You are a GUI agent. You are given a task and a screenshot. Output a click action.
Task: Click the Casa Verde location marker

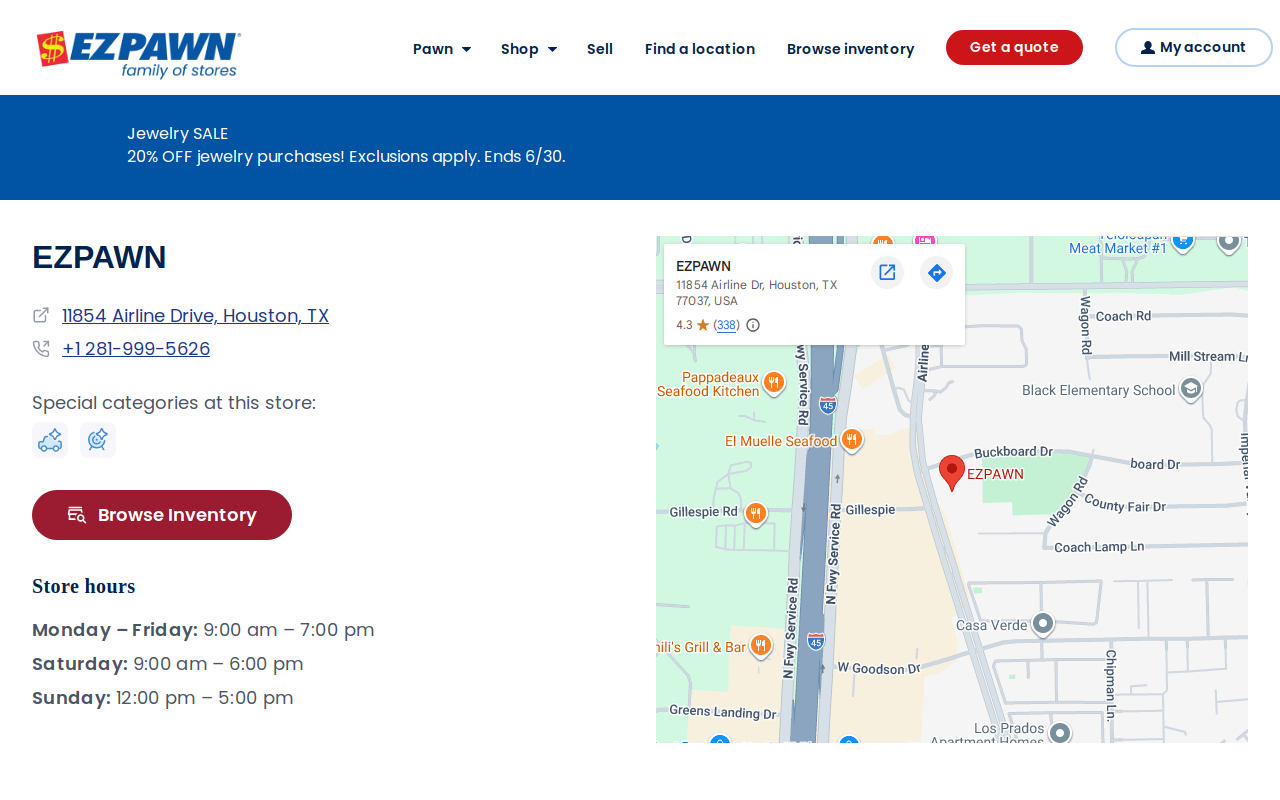[x=1043, y=625]
